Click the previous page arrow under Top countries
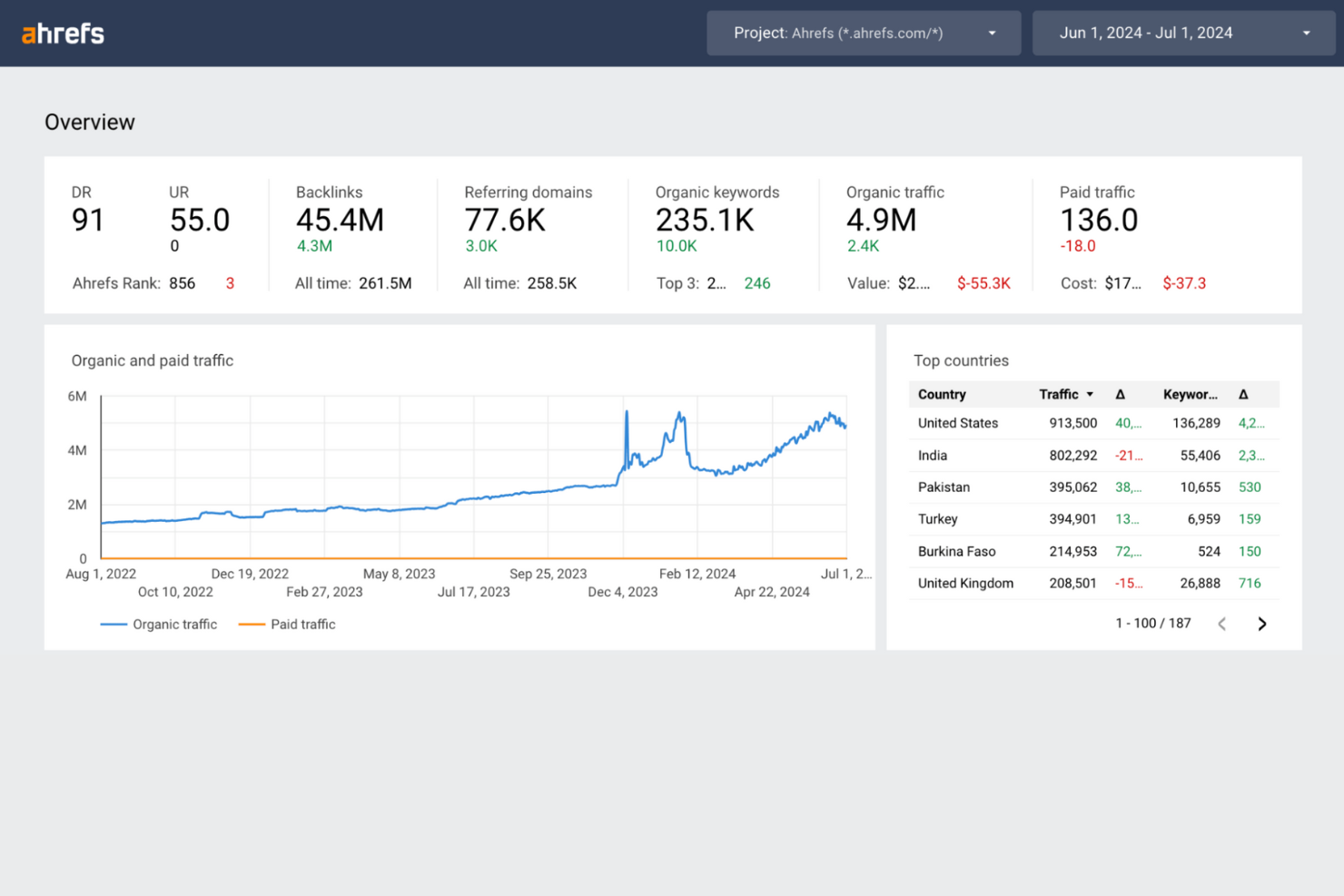The width and height of the screenshot is (1344, 896). 1221,624
